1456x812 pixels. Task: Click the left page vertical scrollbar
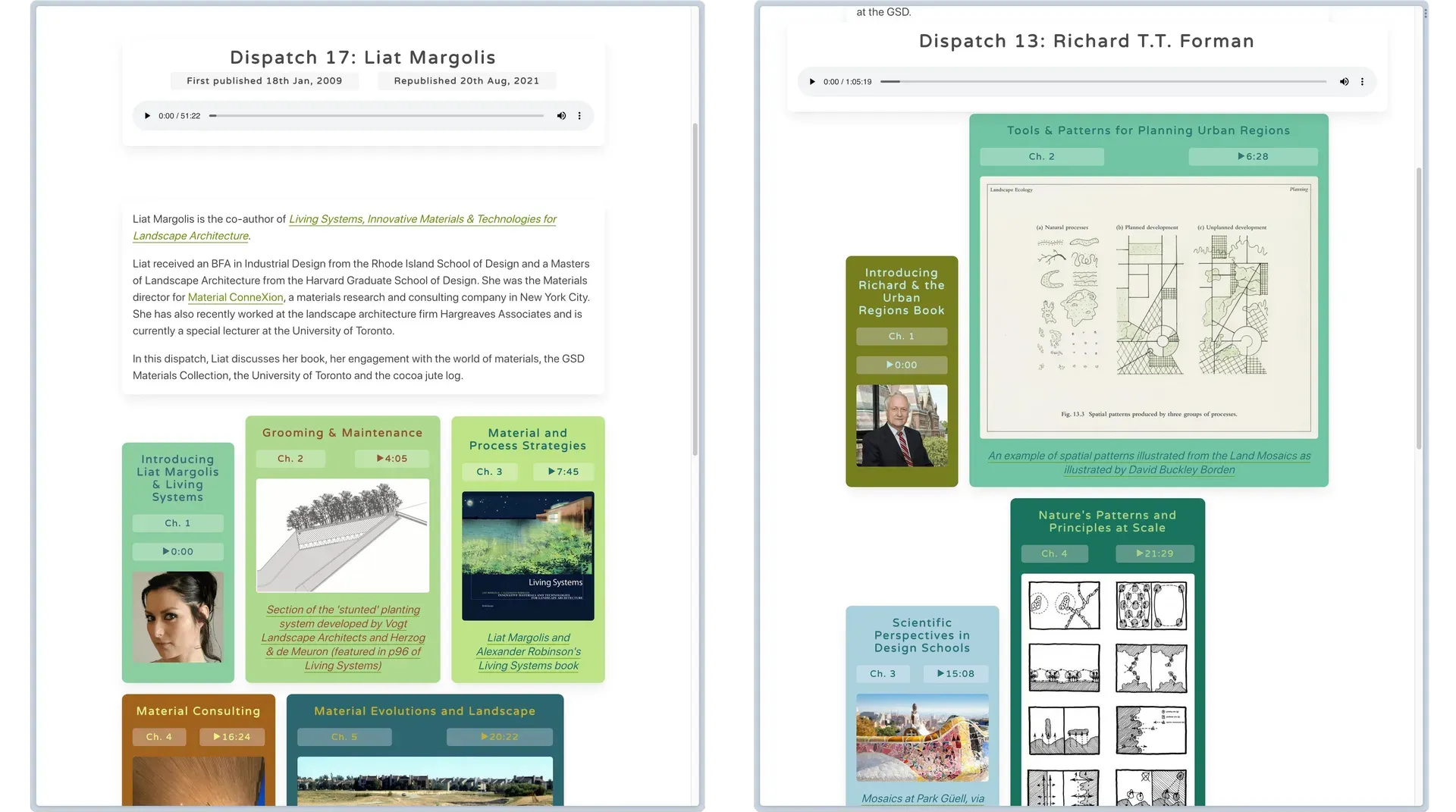pyautogui.click(x=695, y=288)
